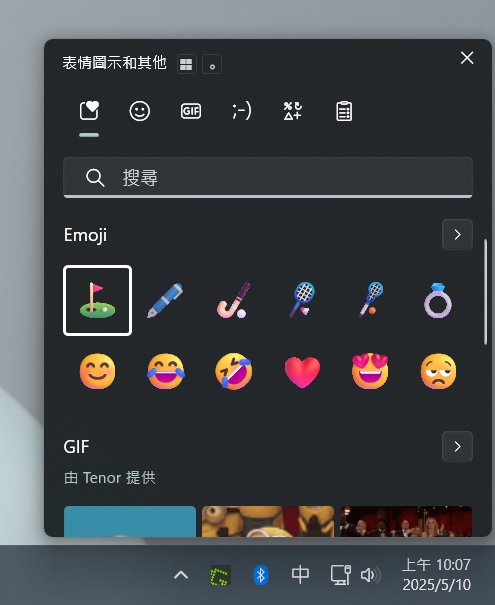Expand the GIF section arrow
Image resolution: width=495 pixels, height=605 pixels.
click(457, 446)
